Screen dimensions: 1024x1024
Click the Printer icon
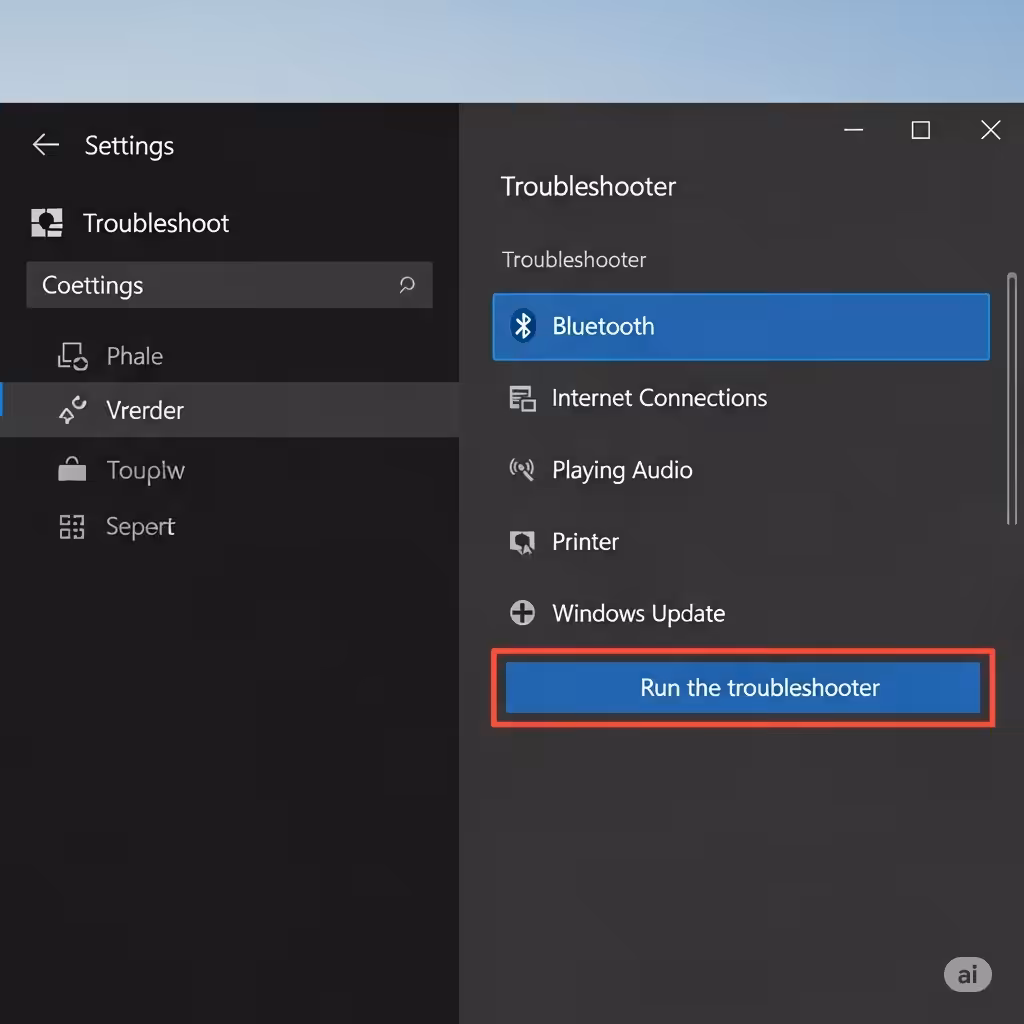pyautogui.click(x=522, y=541)
